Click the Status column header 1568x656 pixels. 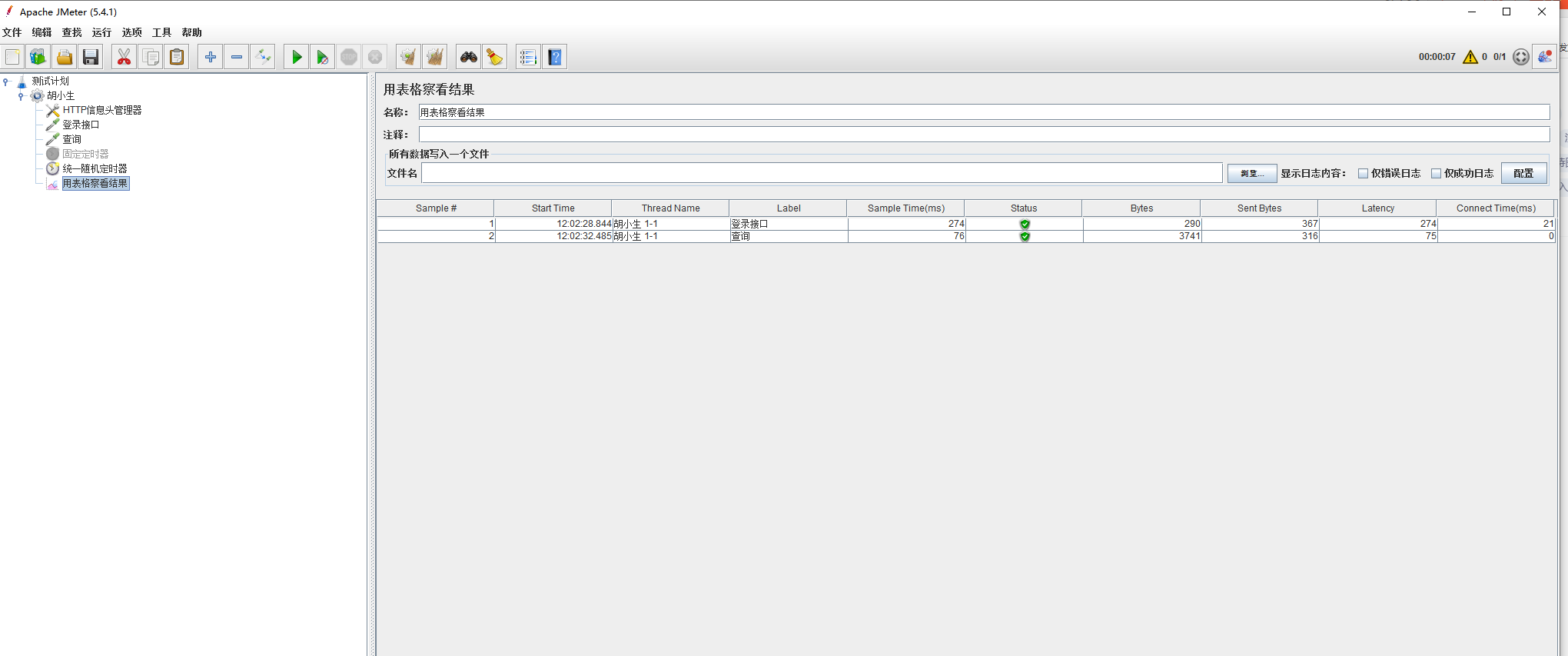pyautogui.click(x=1024, y=208)
